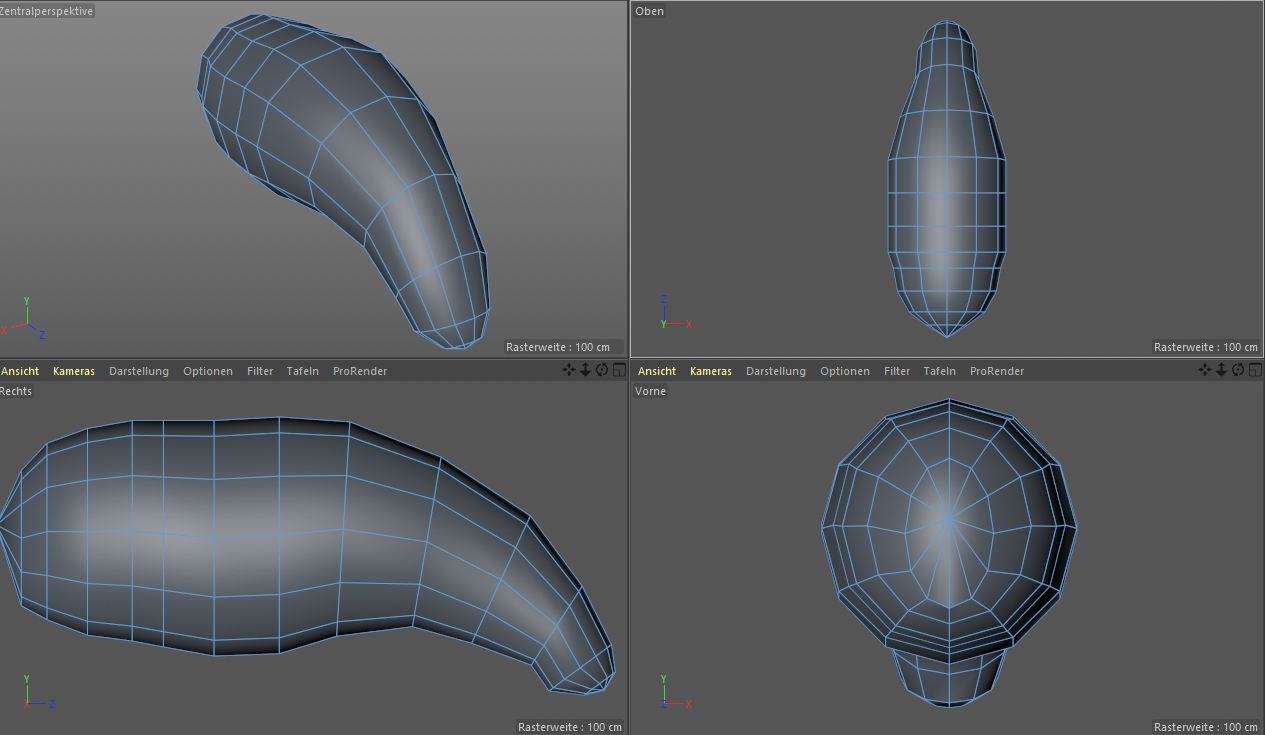Click the Oben viewport label
This screenshot has width=1265, height=735.
(x=649, y=11)
